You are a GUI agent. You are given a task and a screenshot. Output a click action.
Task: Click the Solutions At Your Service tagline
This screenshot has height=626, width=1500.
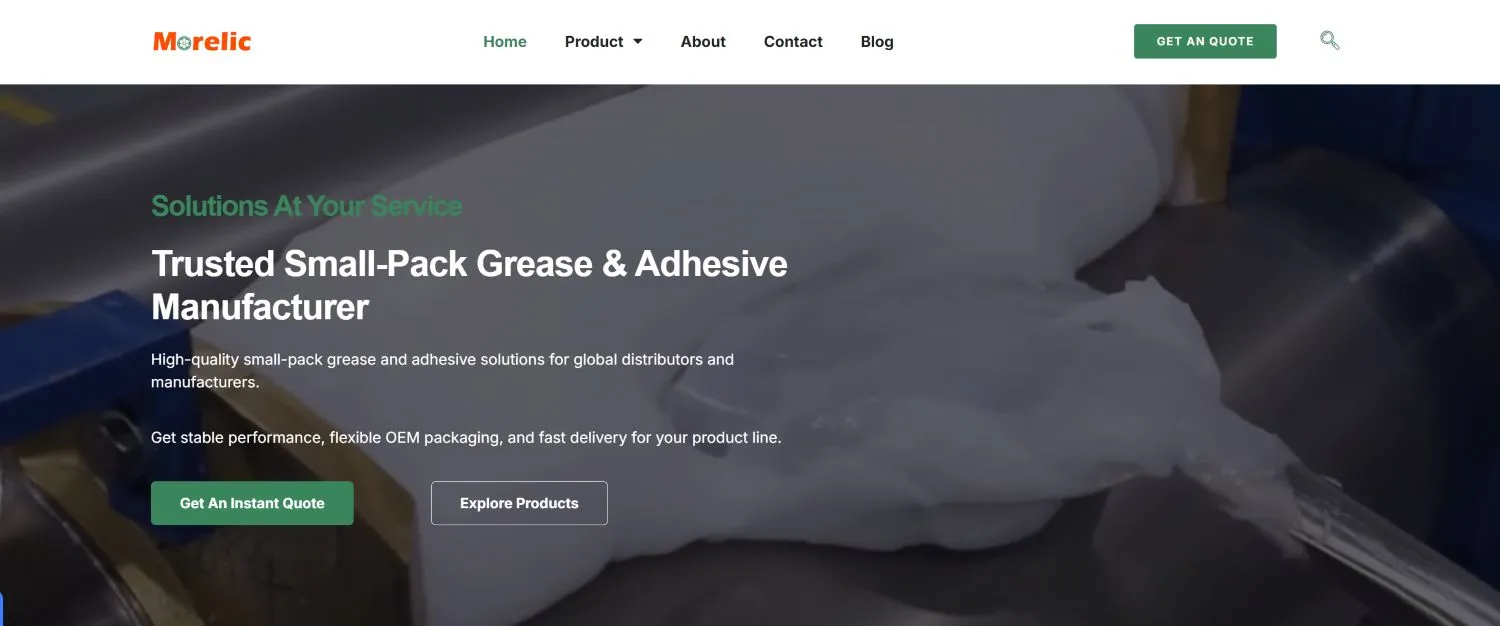pyautogui.click(x=306, y=206)
